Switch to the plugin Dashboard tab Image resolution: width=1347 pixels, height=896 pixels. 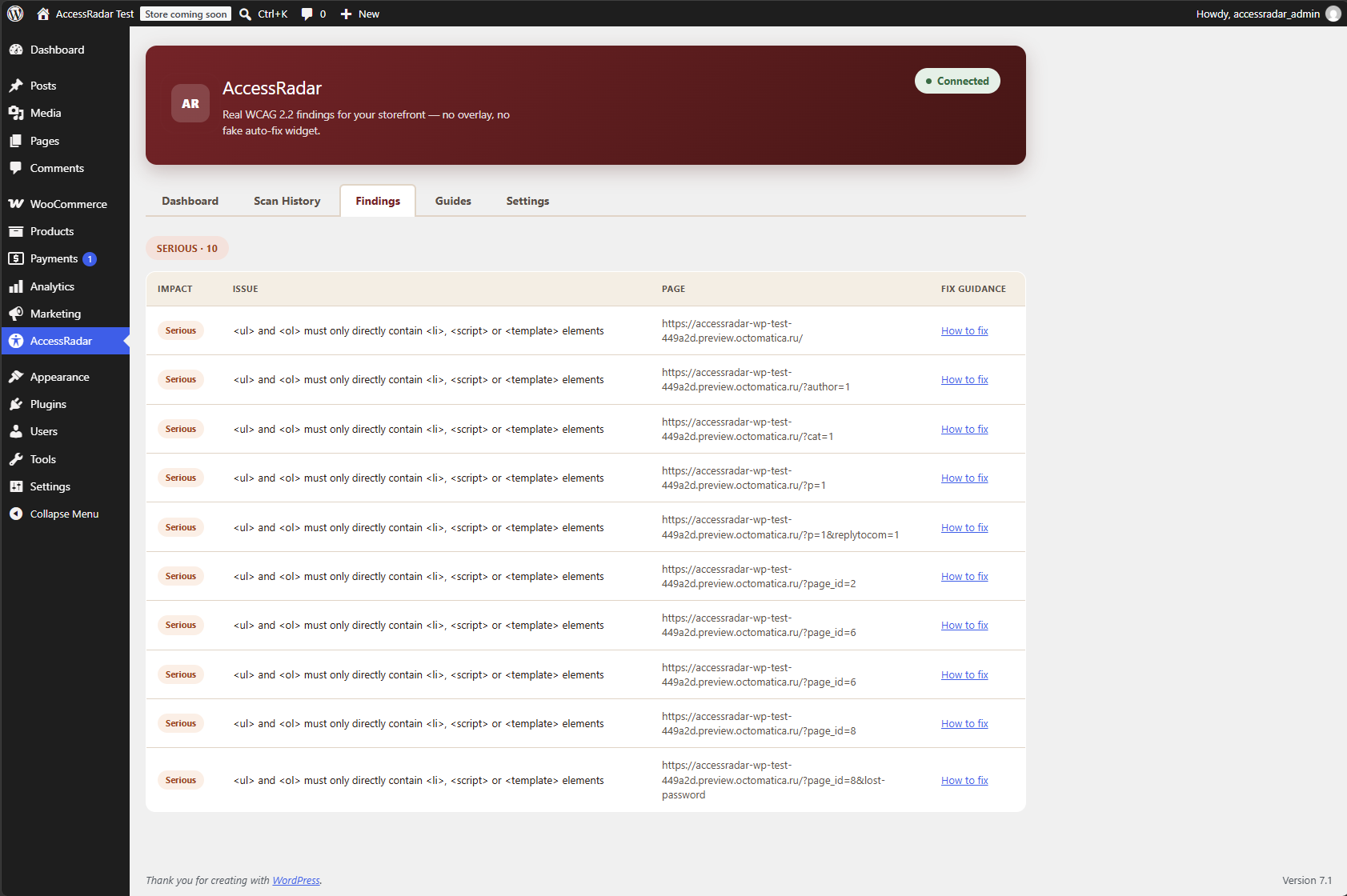(x=190, y=201)
